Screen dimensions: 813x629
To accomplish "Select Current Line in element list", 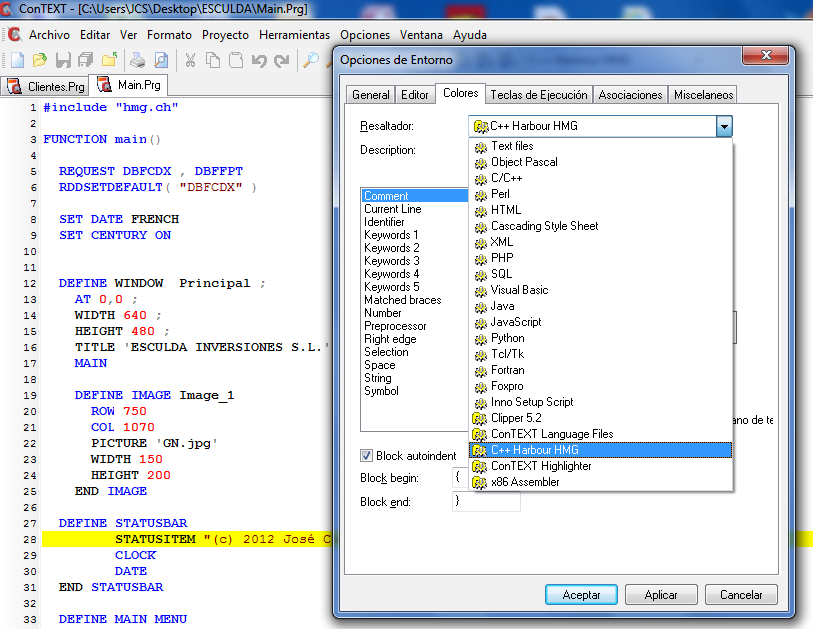I will tap(414, 209).
